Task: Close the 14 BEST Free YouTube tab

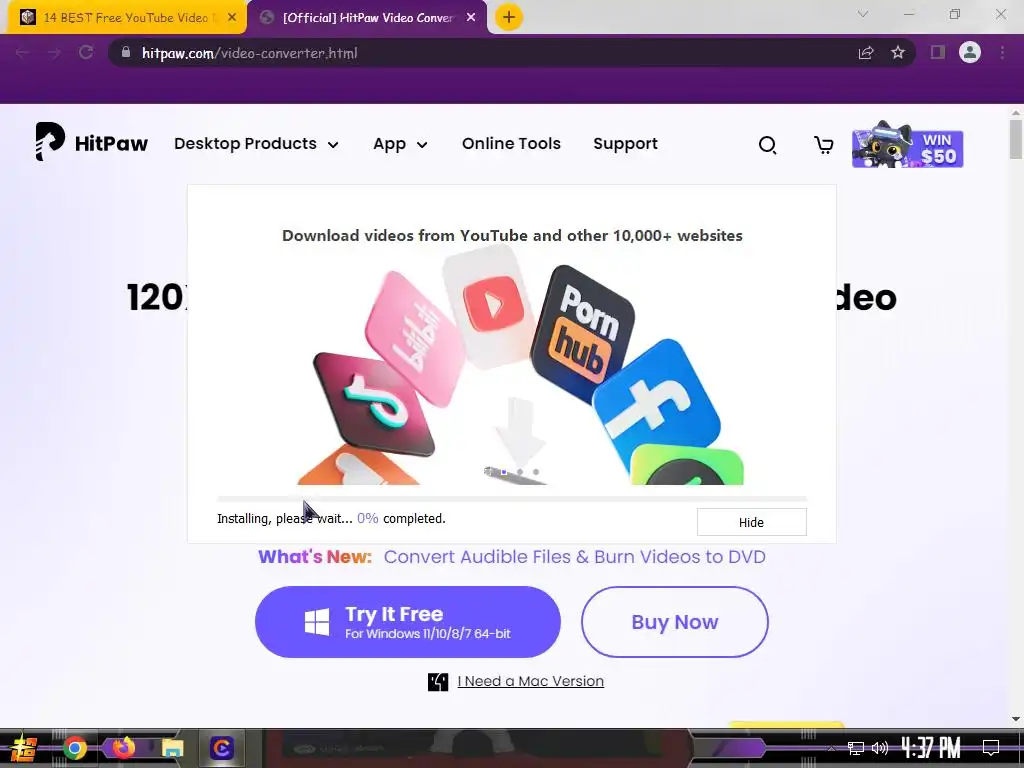Action: point(232,18)
